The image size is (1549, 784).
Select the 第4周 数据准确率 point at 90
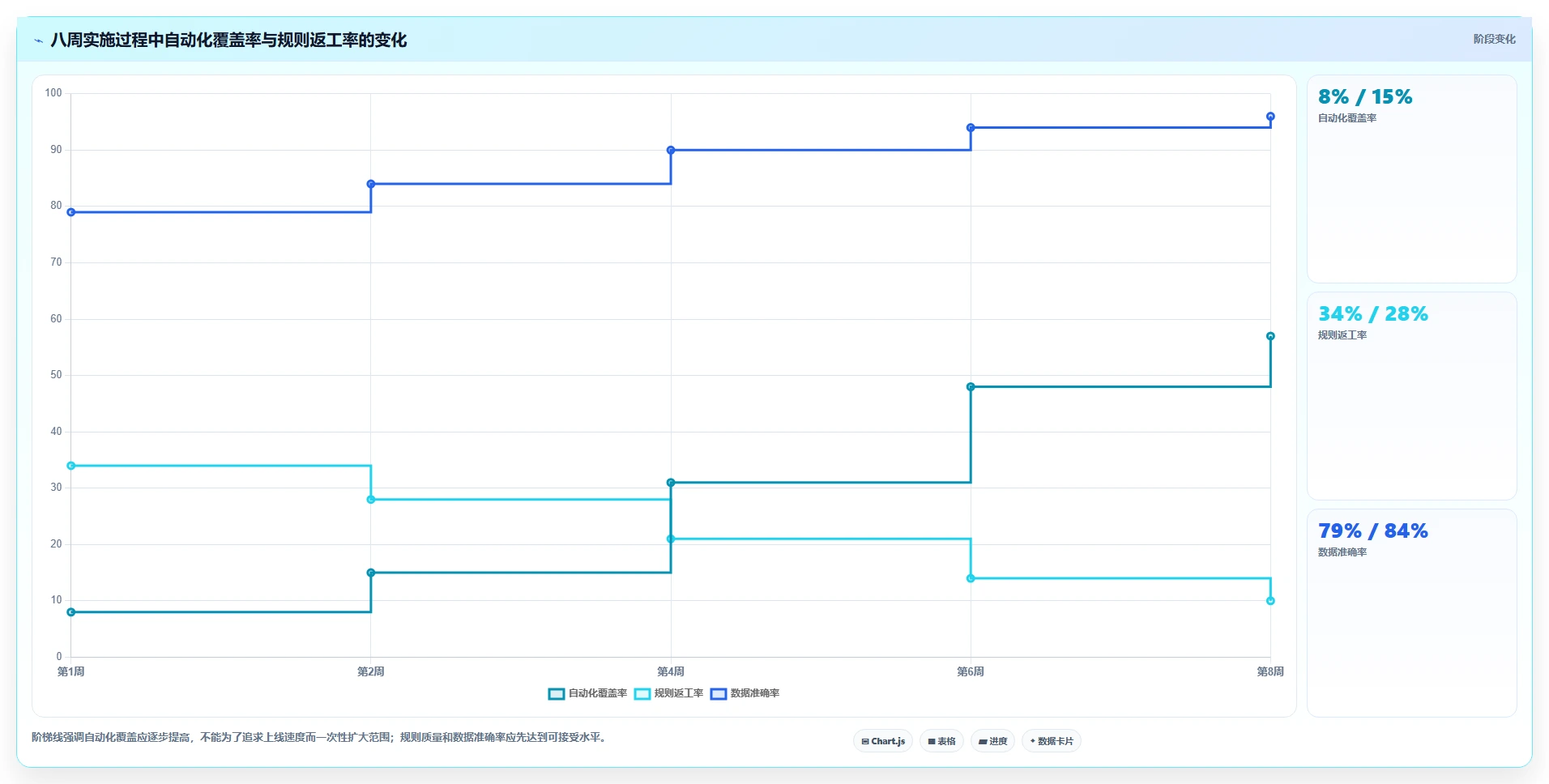(x=671, y=150)
